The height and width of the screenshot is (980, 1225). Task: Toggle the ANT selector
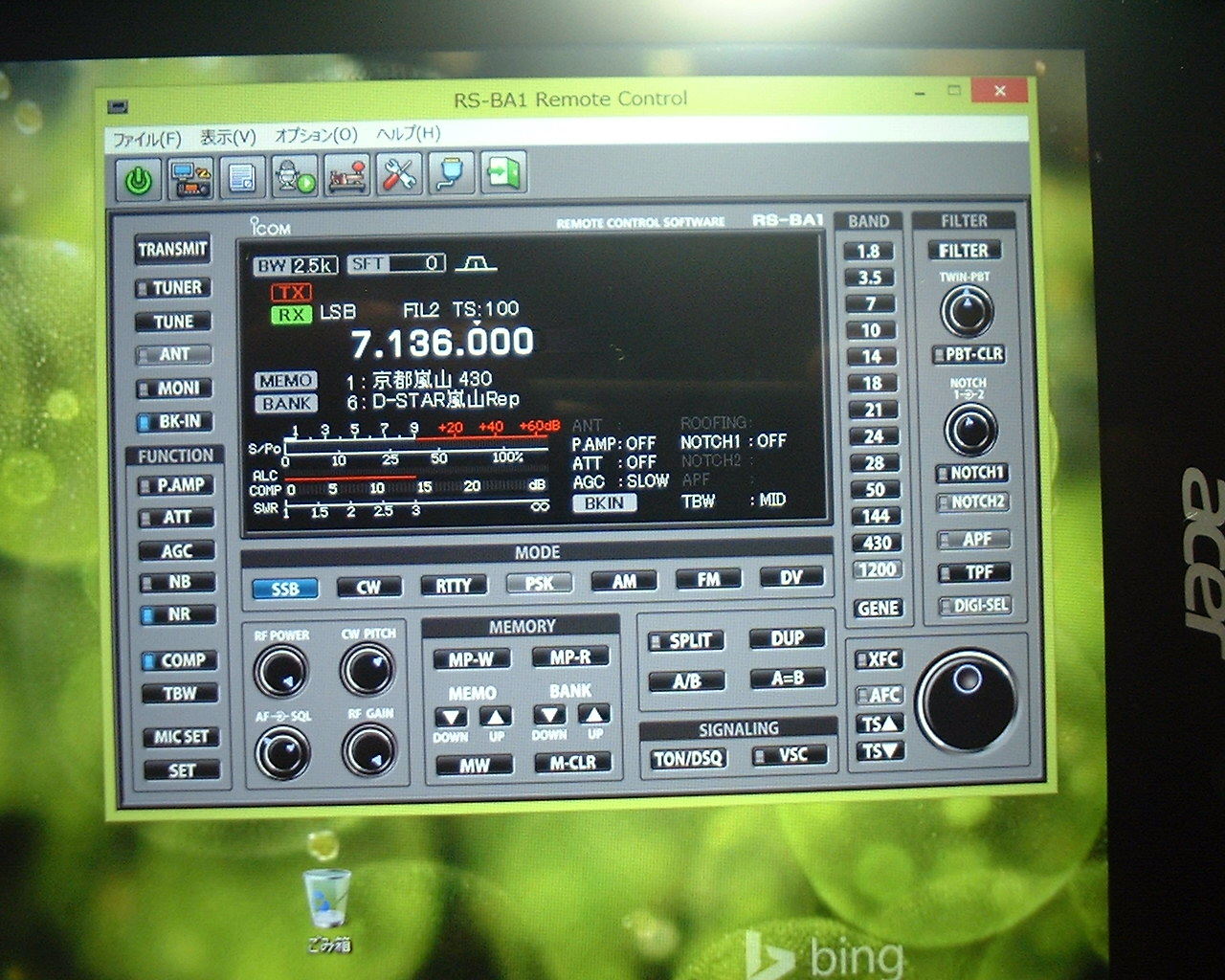(173, 354)
